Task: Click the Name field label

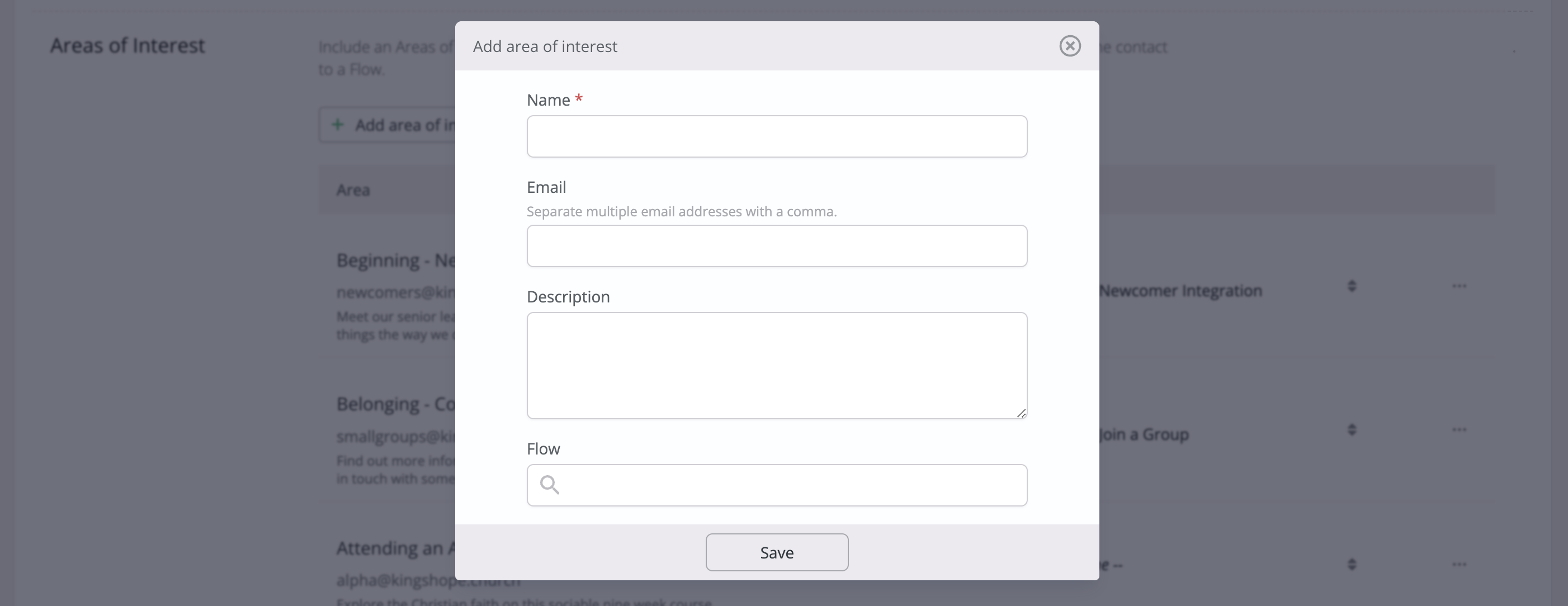Action: pos(548,100)
